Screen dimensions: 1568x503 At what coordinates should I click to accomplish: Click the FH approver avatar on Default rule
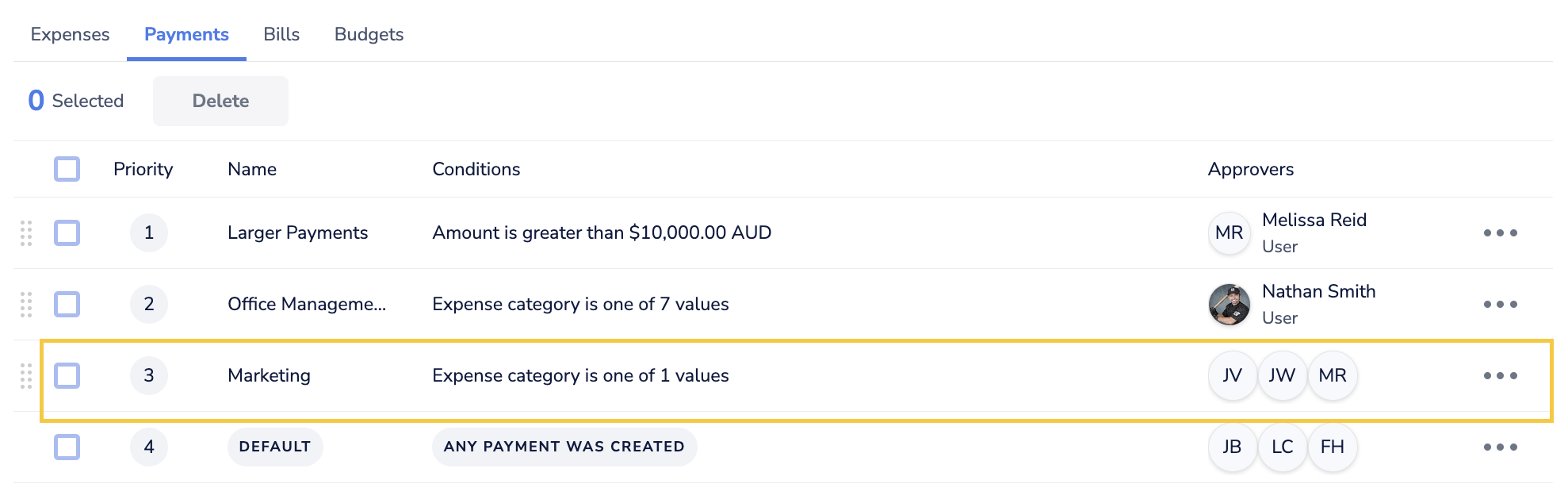[x=1333, y=447]
